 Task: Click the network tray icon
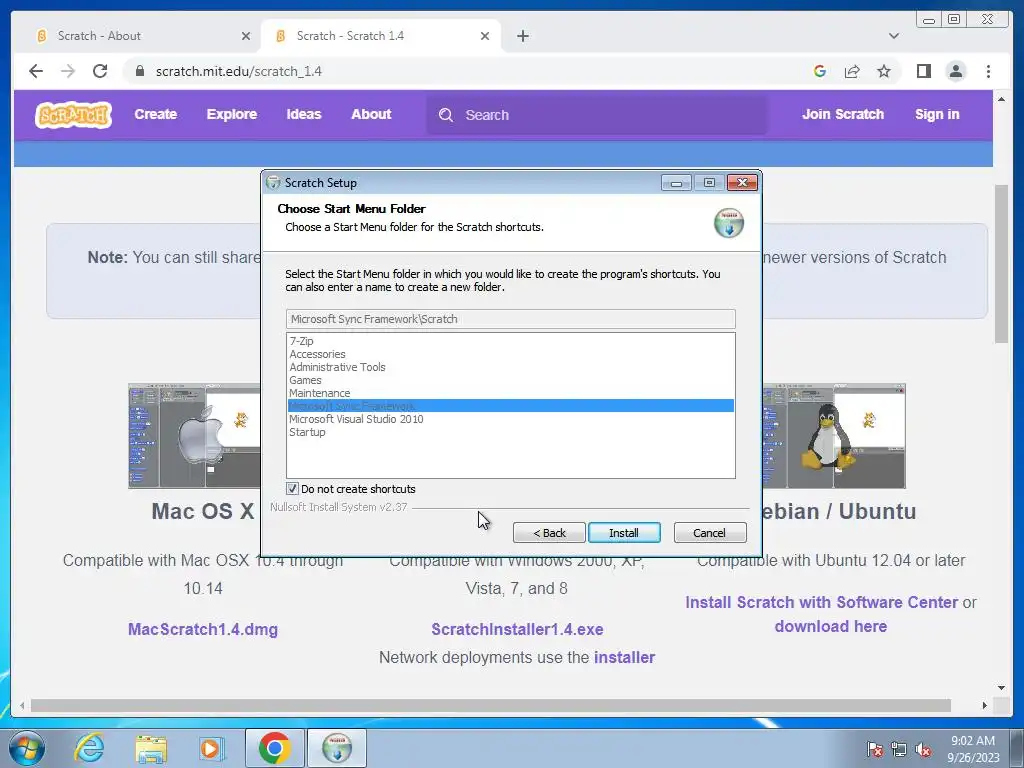[899, 749]
